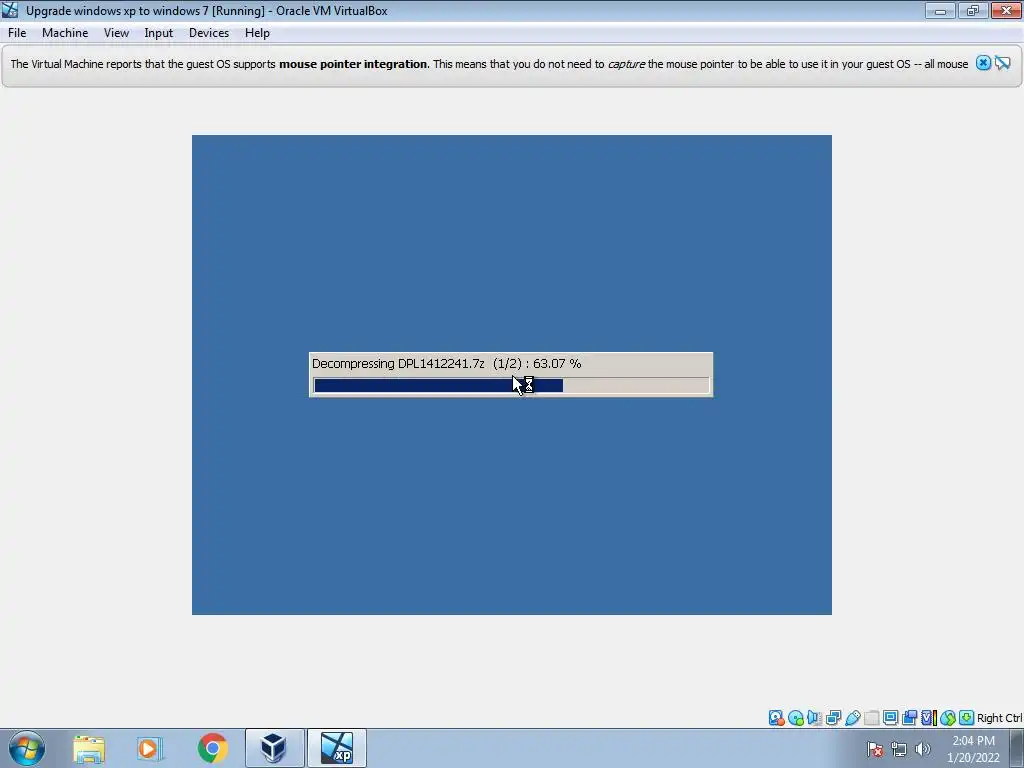Open the Input menu
This screenshot has width=1024, height=768.
[159, 33]
